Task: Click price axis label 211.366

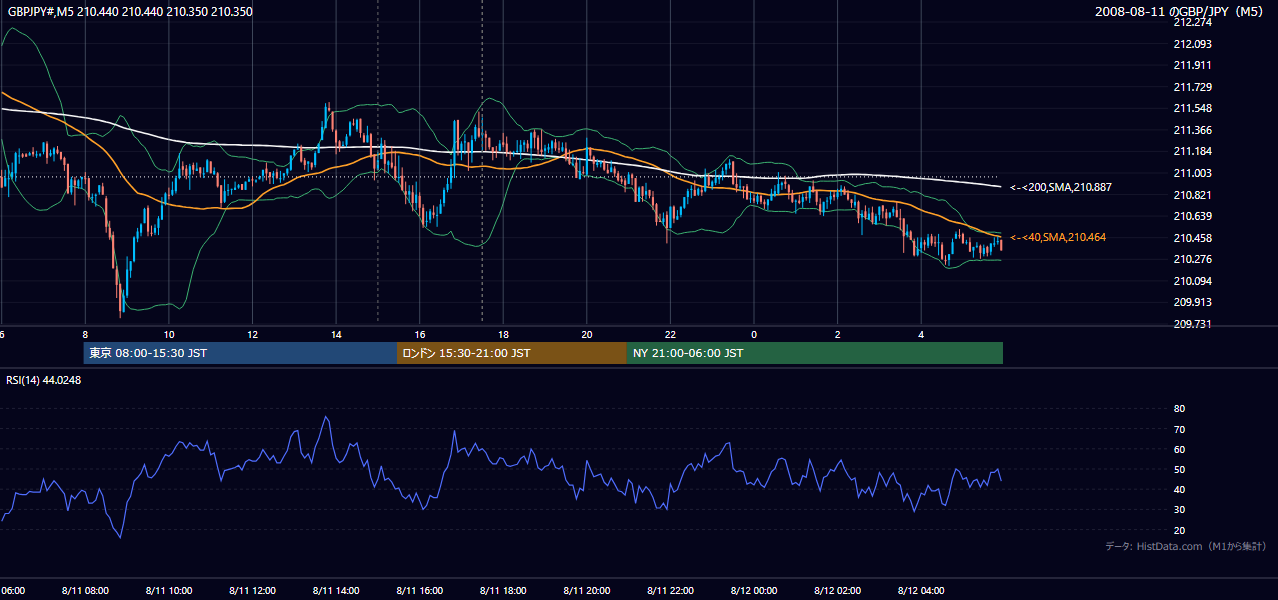Action: coord(1192,130)
